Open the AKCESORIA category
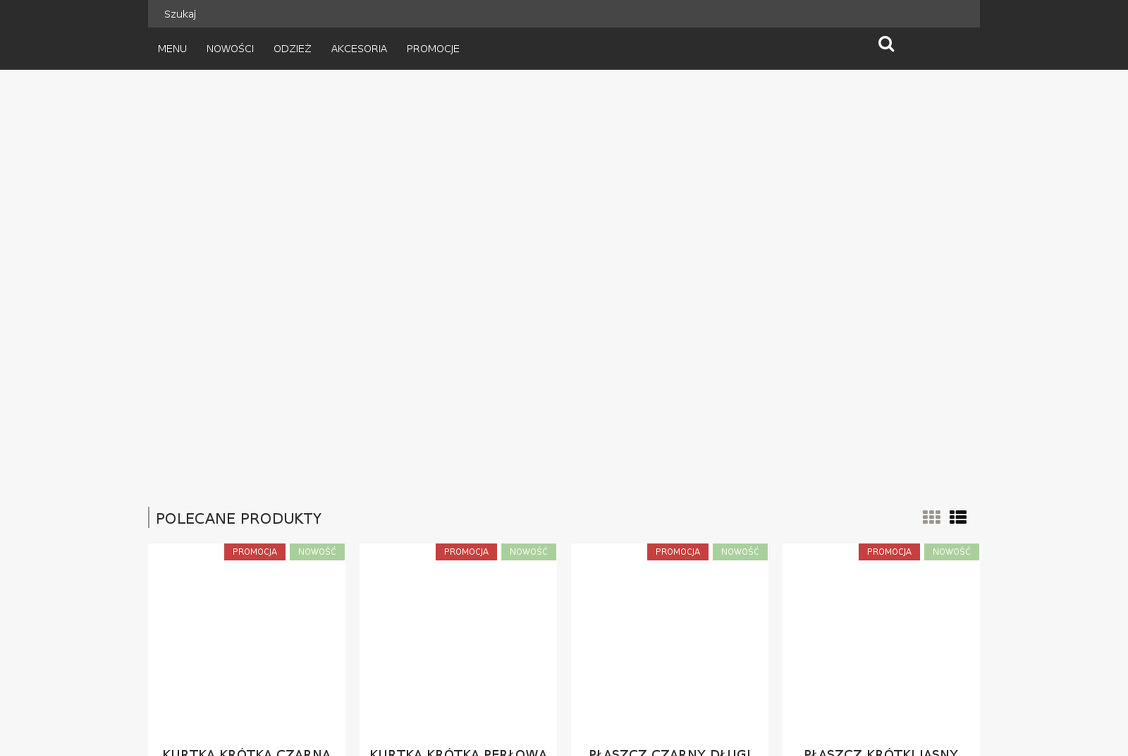 359,49
